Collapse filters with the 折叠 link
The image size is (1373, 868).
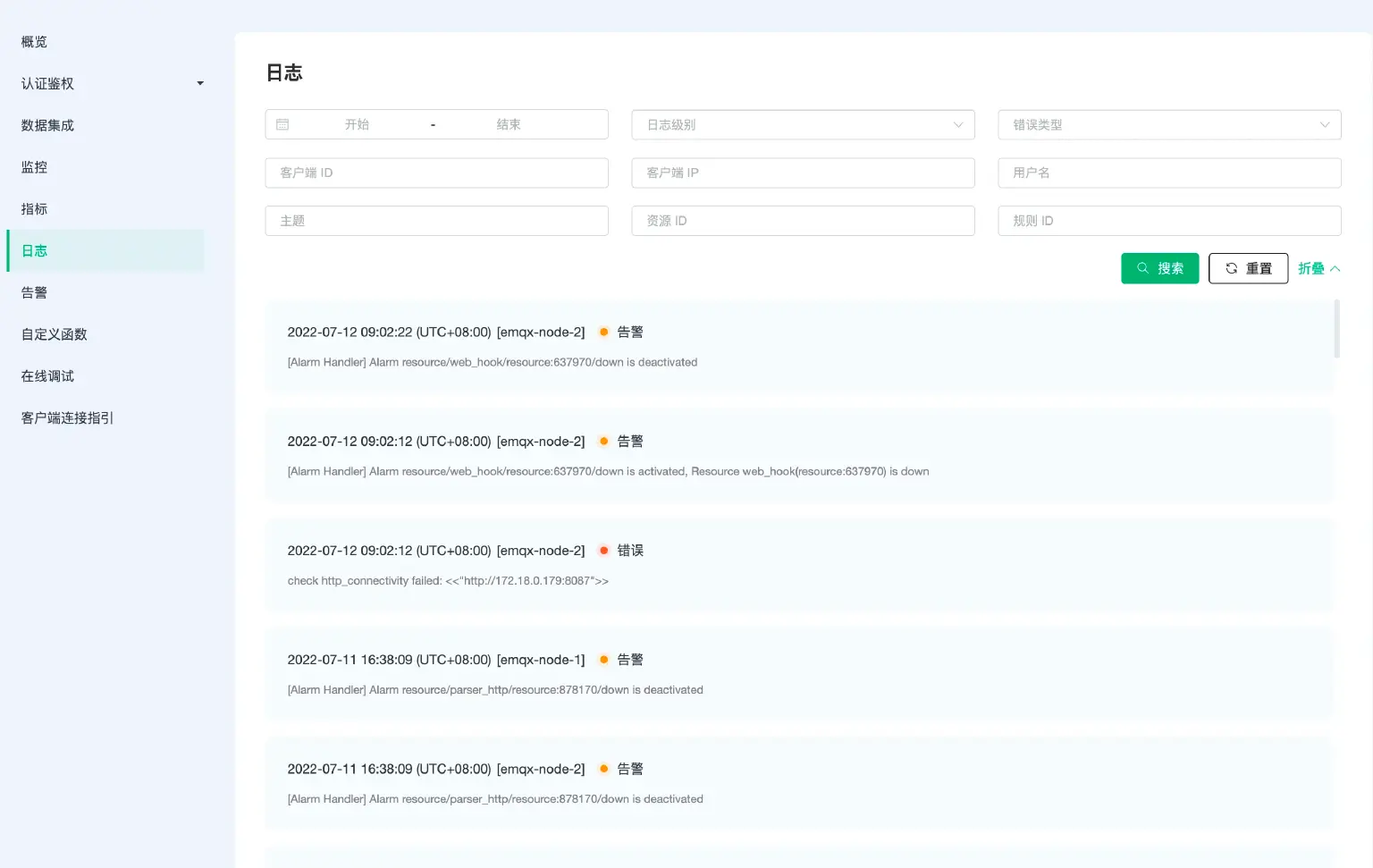pos(1318,268)
